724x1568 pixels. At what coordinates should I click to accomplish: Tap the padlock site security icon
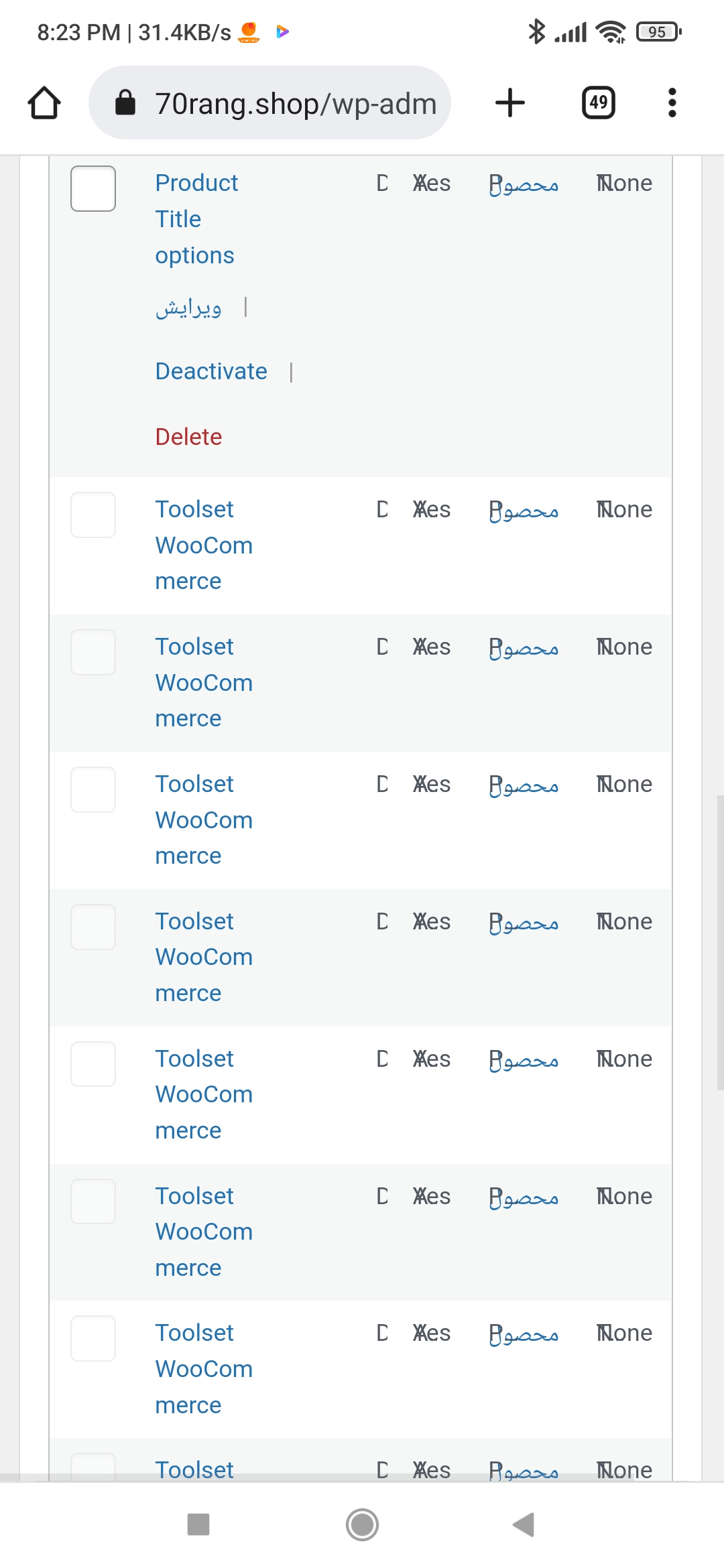pyautogui.click(x=125, y=103)
